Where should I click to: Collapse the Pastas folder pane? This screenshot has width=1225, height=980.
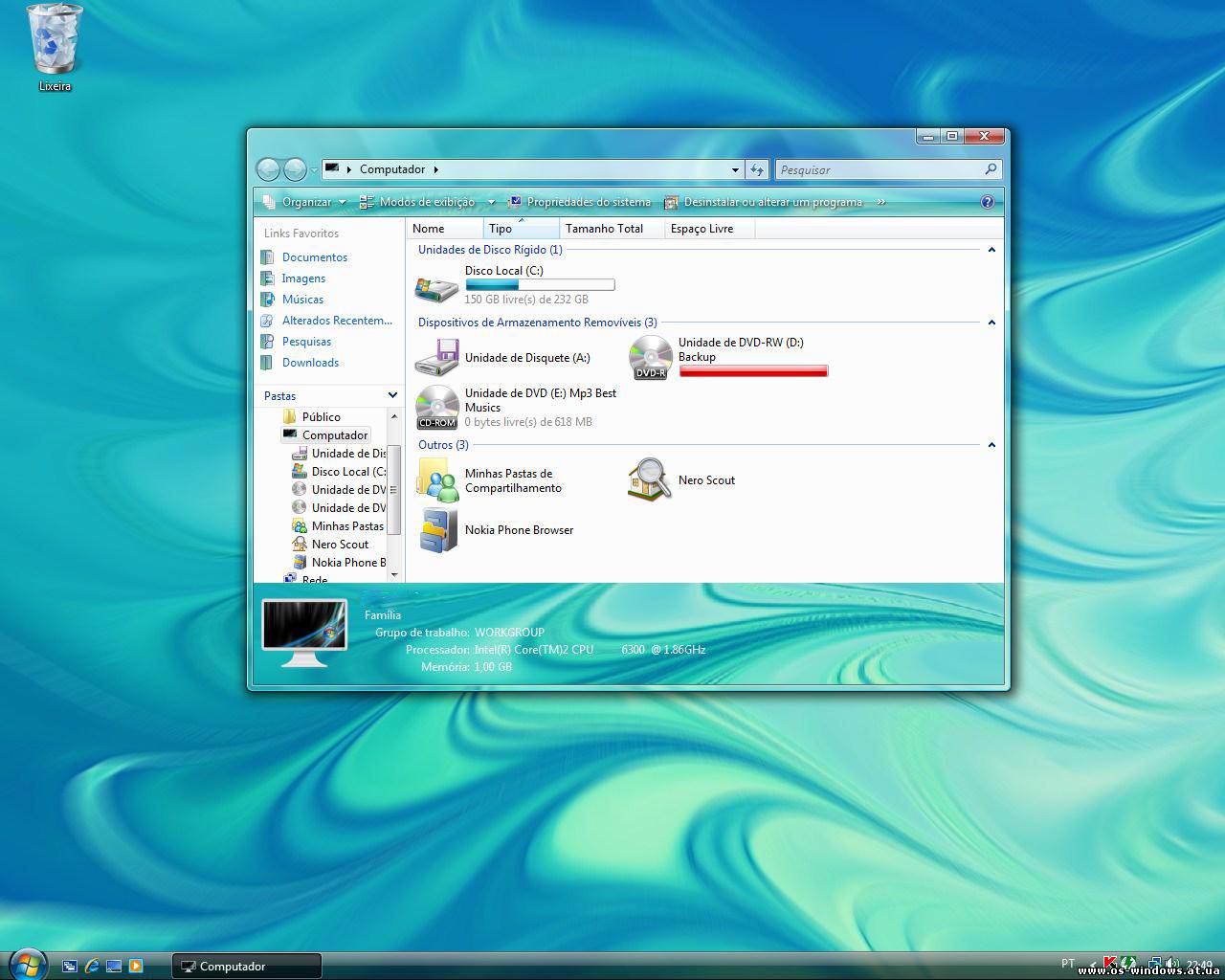tap(392, 395)
